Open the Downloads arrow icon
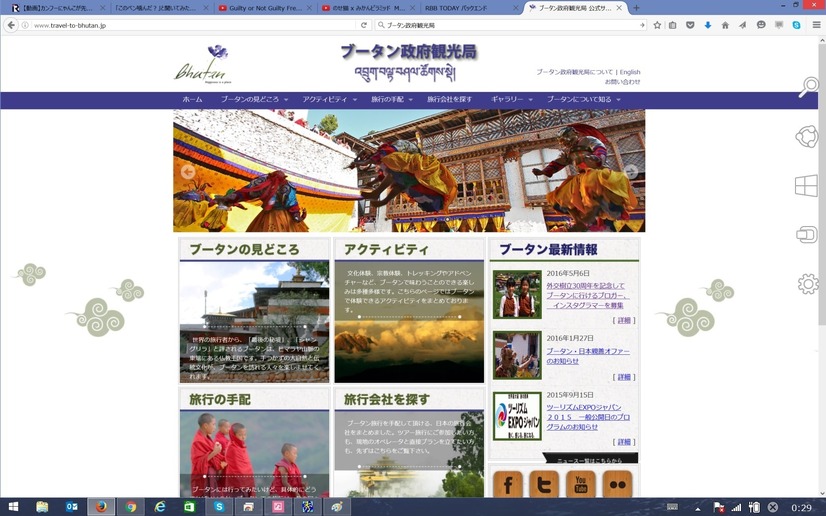This screenshot has width=826, height=516. 707,25
